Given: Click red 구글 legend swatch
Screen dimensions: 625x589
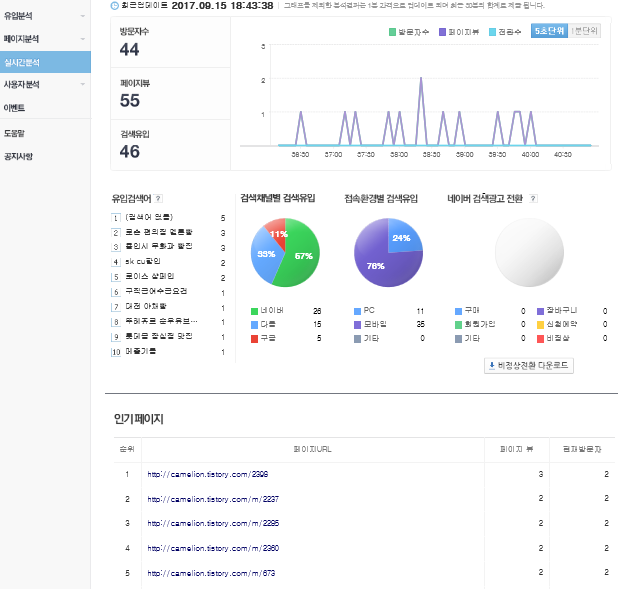Looking at the screenshot, I should (x=254, y=339).
